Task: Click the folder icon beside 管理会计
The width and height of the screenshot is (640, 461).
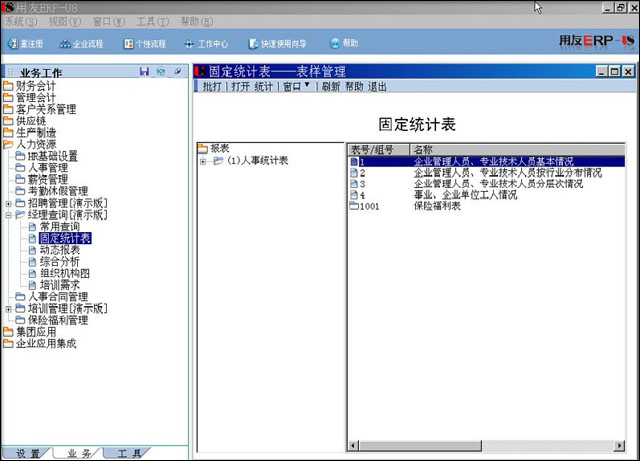Action: [8, 97]
